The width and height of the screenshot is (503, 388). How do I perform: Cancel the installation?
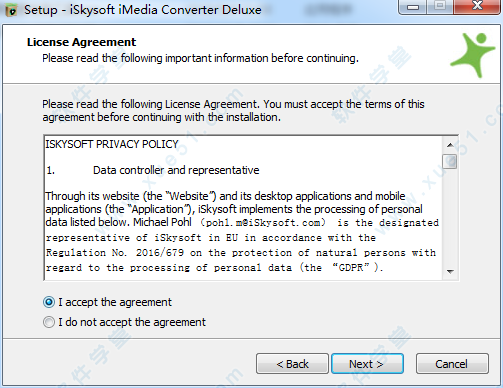click(x=452, y=364)
